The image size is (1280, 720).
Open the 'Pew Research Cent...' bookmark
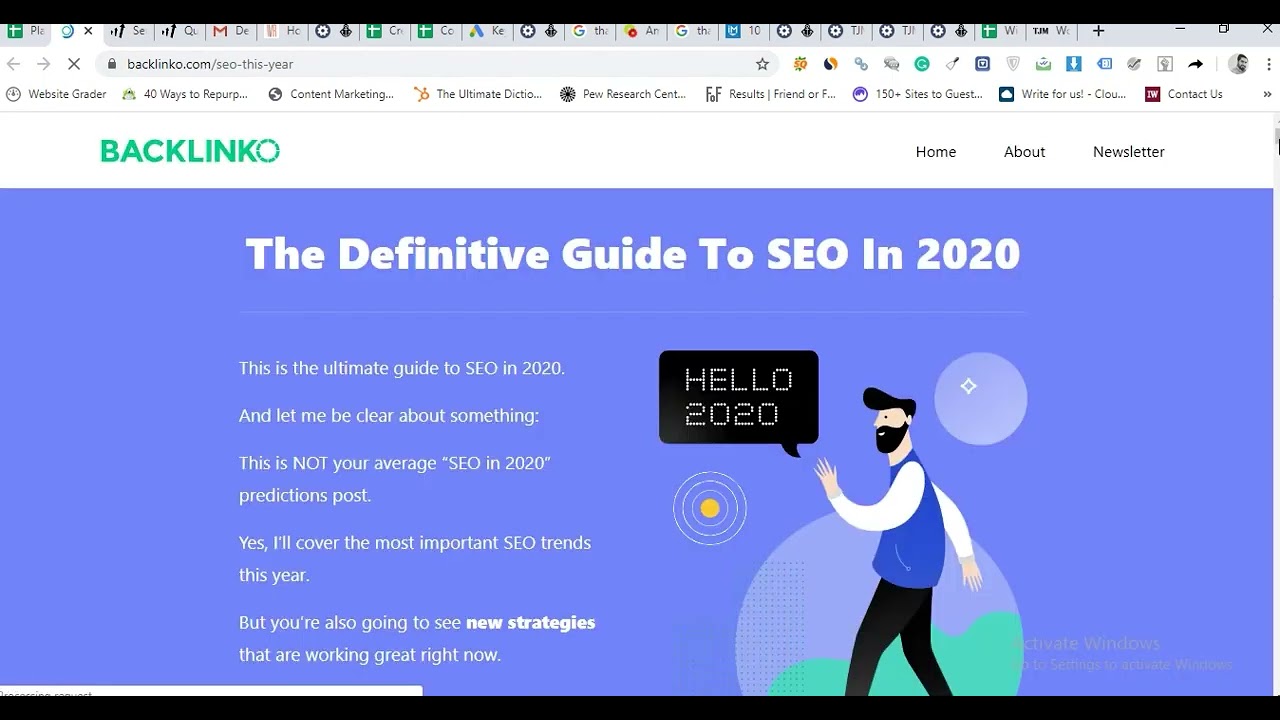pyautogui.click(x=623, y=94)
